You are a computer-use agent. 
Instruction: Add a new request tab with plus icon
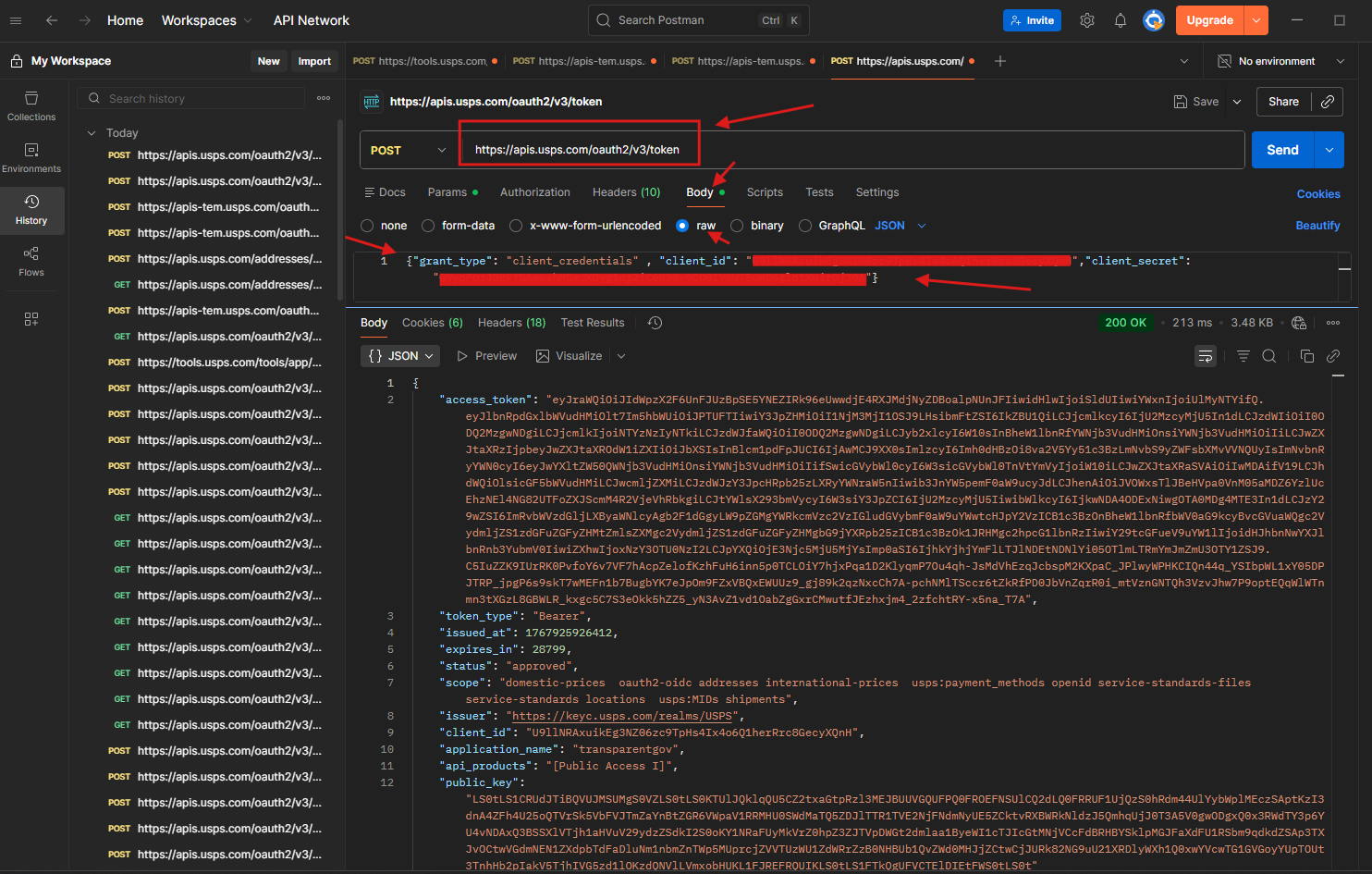(1000, 61)
